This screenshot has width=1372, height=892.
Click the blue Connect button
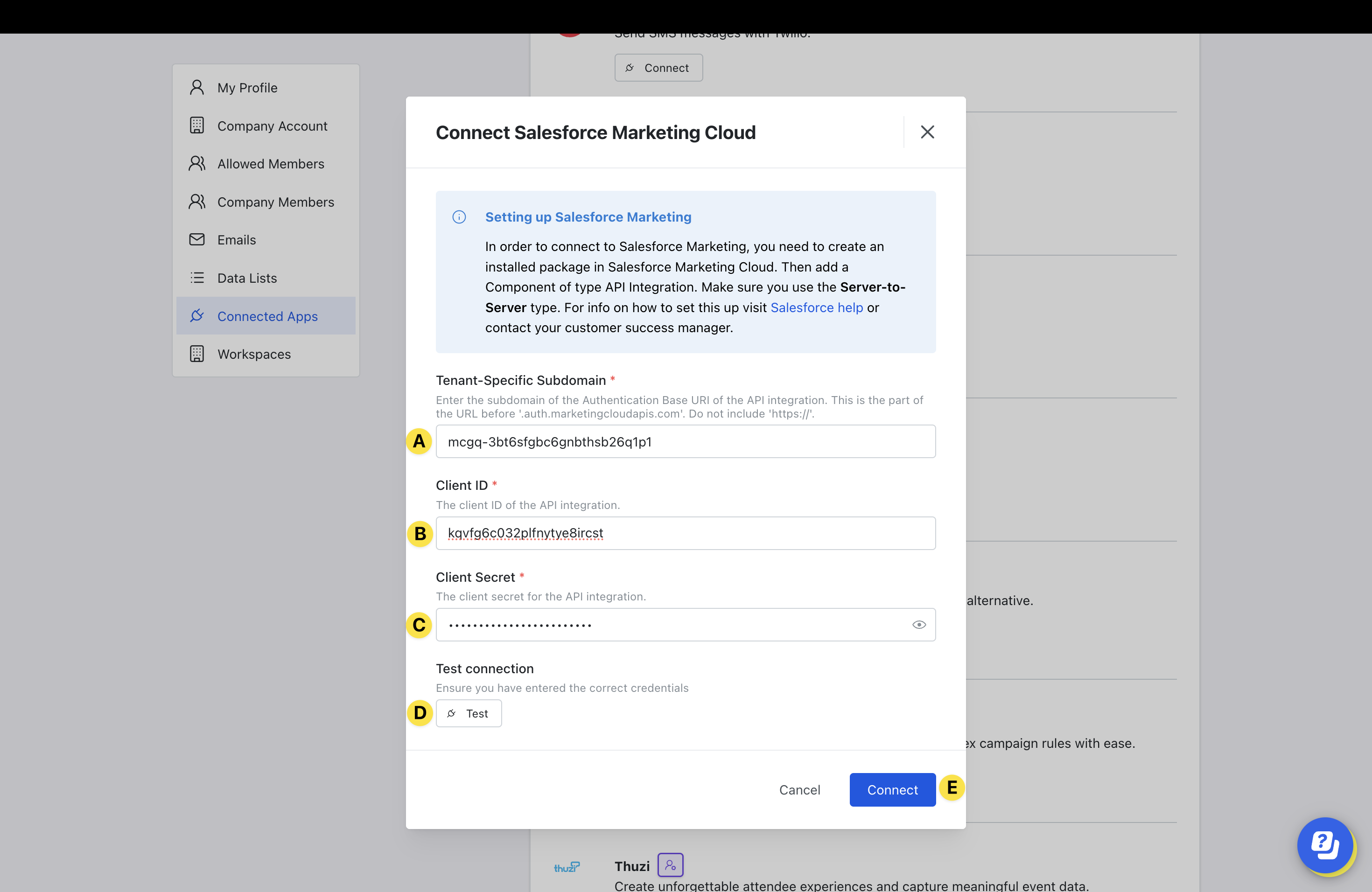pos(892,789)
